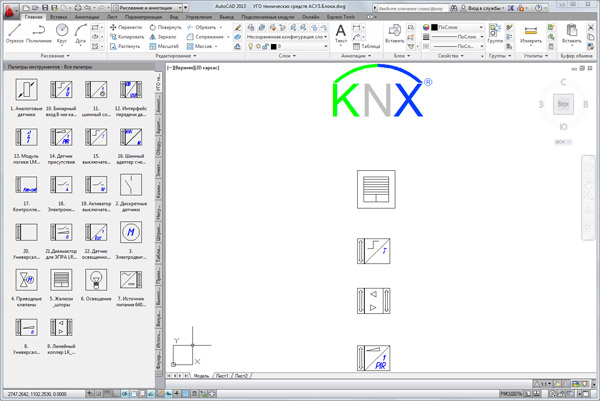Open the layer configuration dropdown
The height and width of the screenshot is (401, 600).
290,36
